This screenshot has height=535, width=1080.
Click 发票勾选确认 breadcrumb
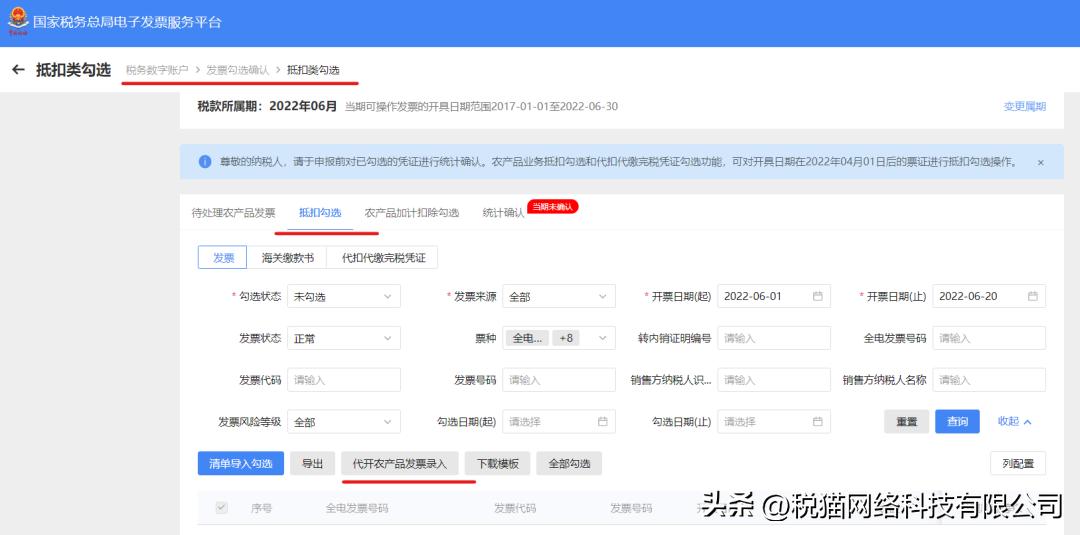238,70
